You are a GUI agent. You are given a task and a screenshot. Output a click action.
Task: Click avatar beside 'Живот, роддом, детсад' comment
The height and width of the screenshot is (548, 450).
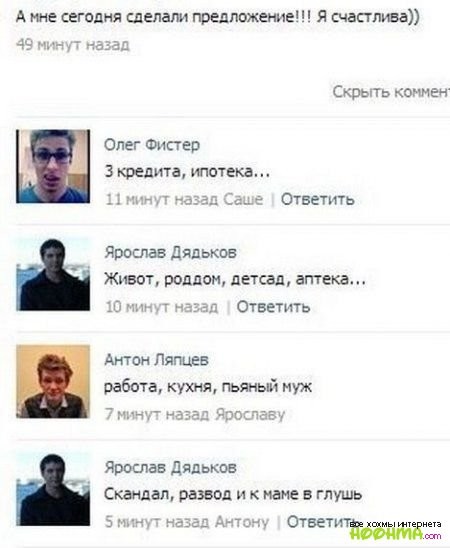53,274
